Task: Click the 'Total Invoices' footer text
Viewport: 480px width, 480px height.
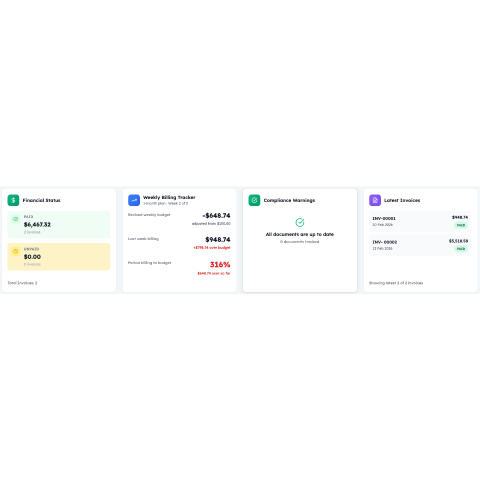Action: 22,283
